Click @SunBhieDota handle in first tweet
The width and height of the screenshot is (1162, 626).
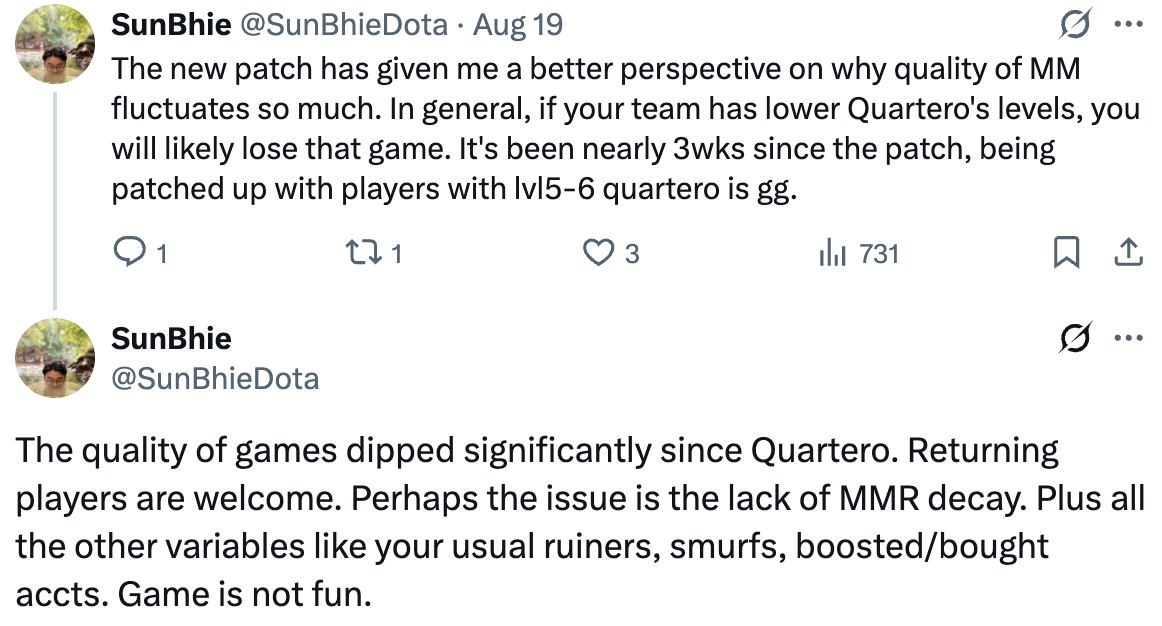coord(344,25)
